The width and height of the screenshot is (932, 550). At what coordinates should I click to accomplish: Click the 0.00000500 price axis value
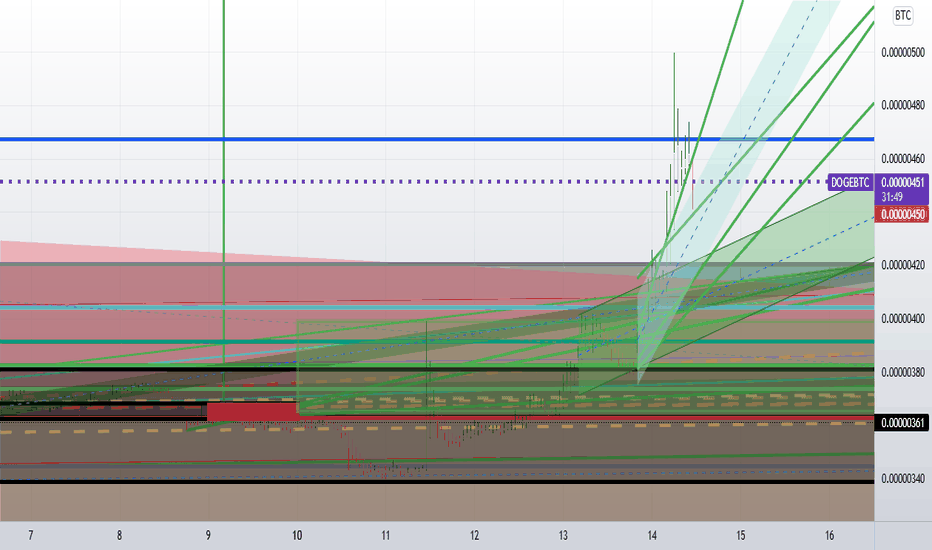[903, 52]
